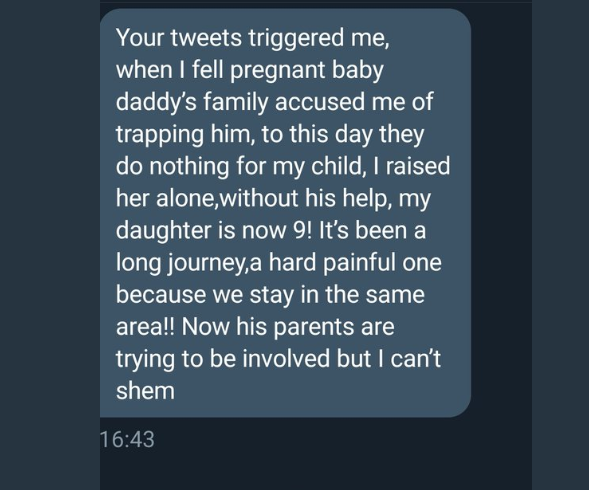
Task: Click the word "involved" in the message
Action: tap(287, 359)
